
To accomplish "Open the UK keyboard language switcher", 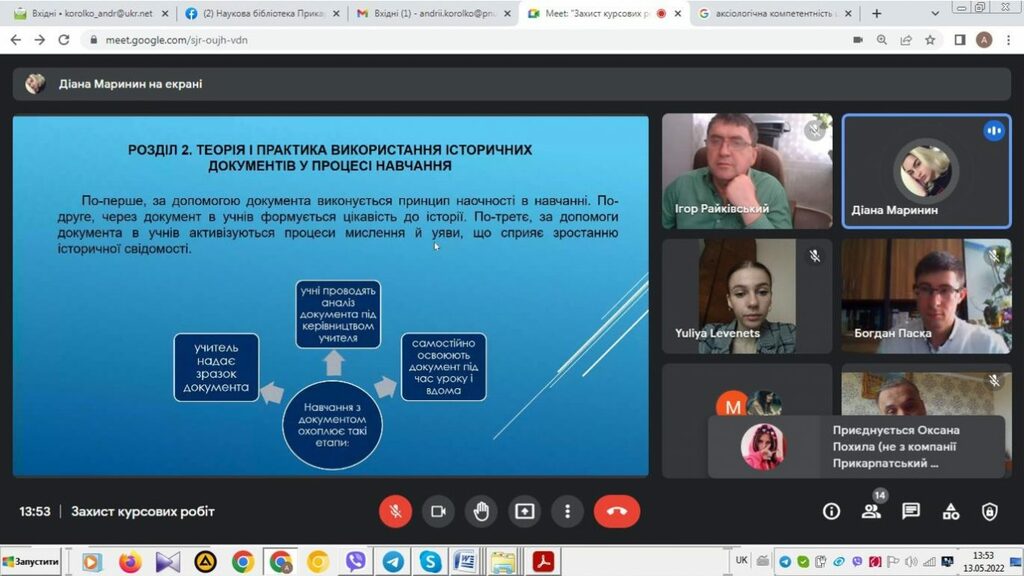I will (741, 561).
